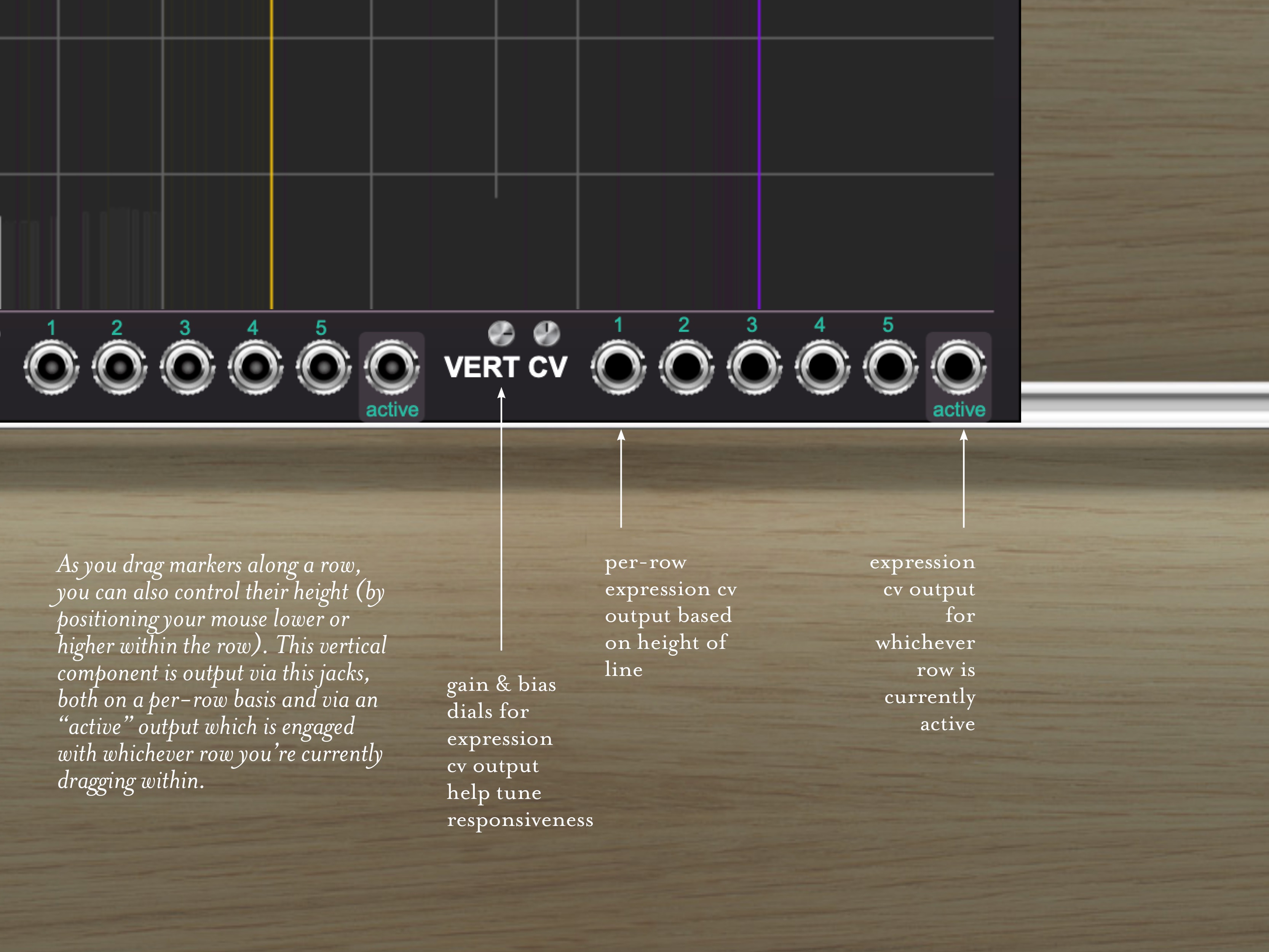Click VERT CV output jack 2
This screenshot has height=952, width=1269.
point(687,367)
